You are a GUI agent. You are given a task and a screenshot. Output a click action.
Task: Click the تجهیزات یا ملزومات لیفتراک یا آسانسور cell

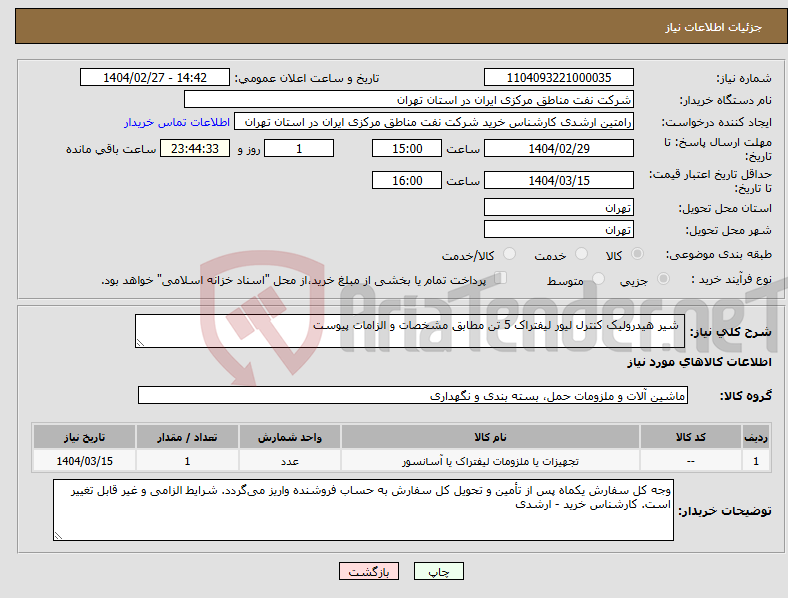(x=490, y=461)
